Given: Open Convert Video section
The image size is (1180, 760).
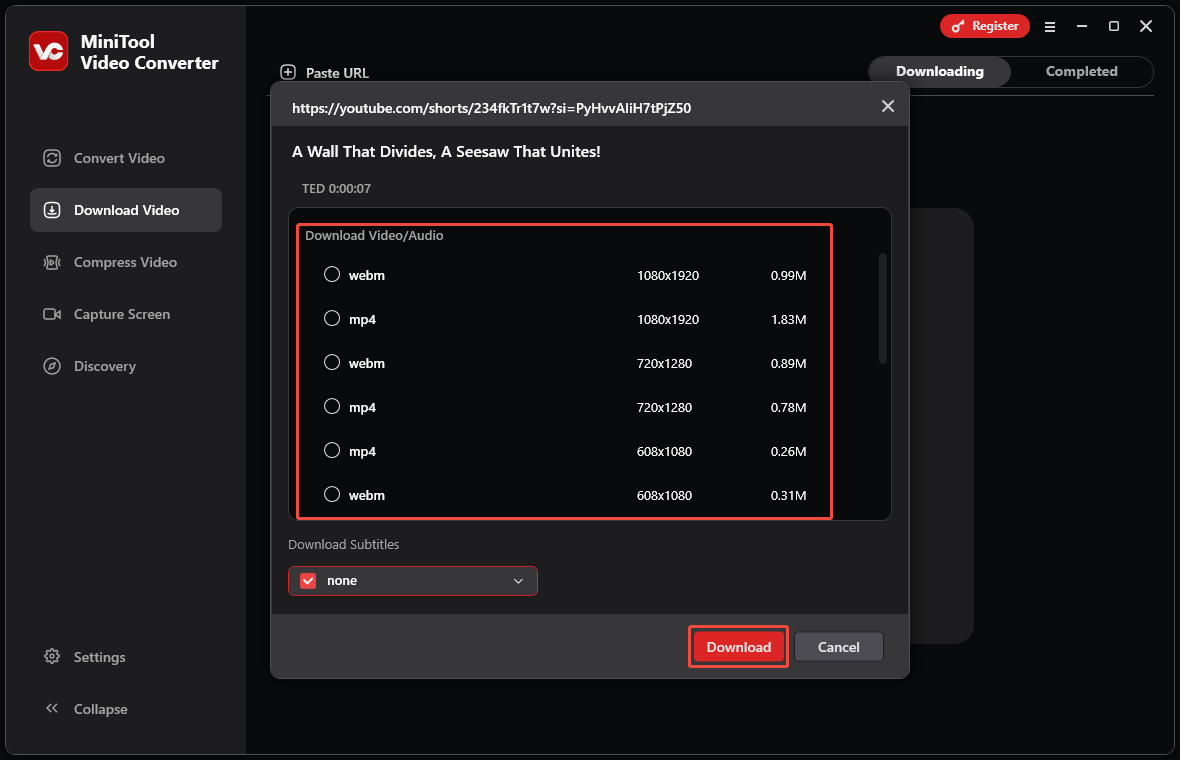Looking at the screenshot, I should pos(126,158).
